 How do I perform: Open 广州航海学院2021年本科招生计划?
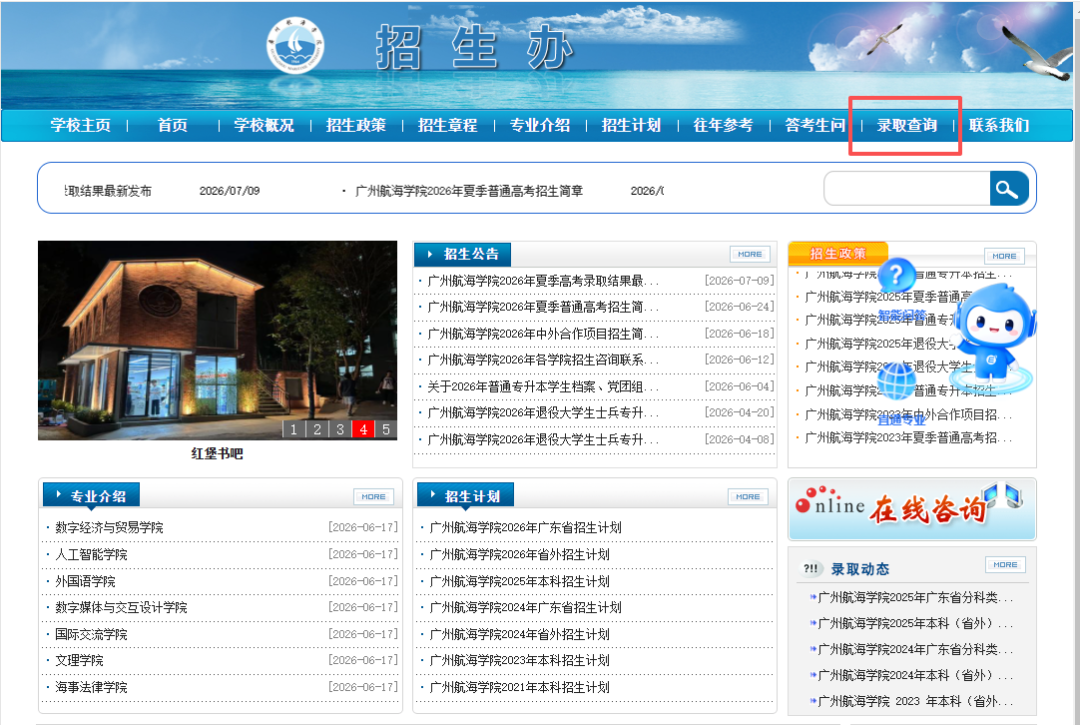point(519,687)
